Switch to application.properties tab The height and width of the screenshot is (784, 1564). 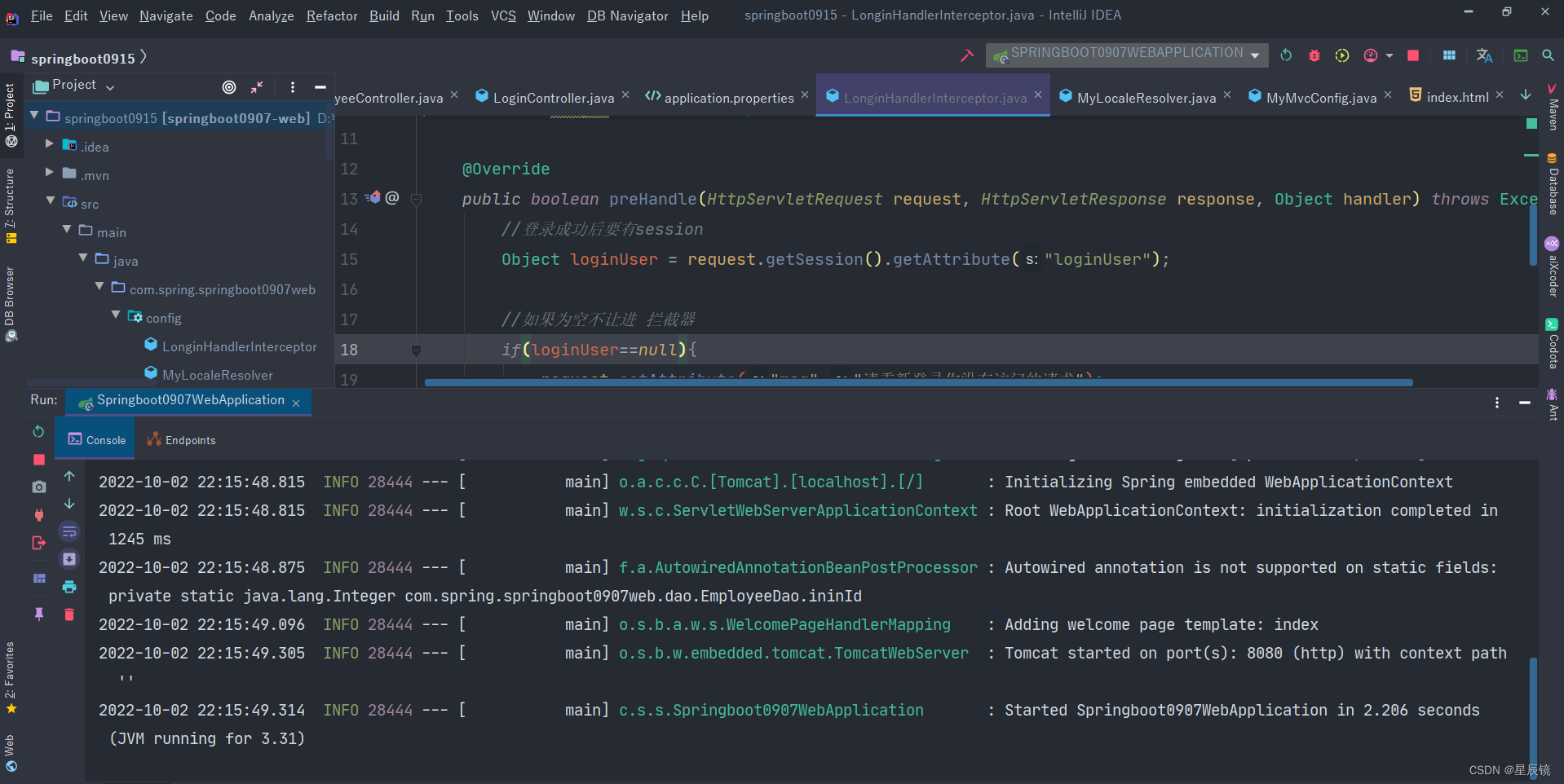[729, 98]
